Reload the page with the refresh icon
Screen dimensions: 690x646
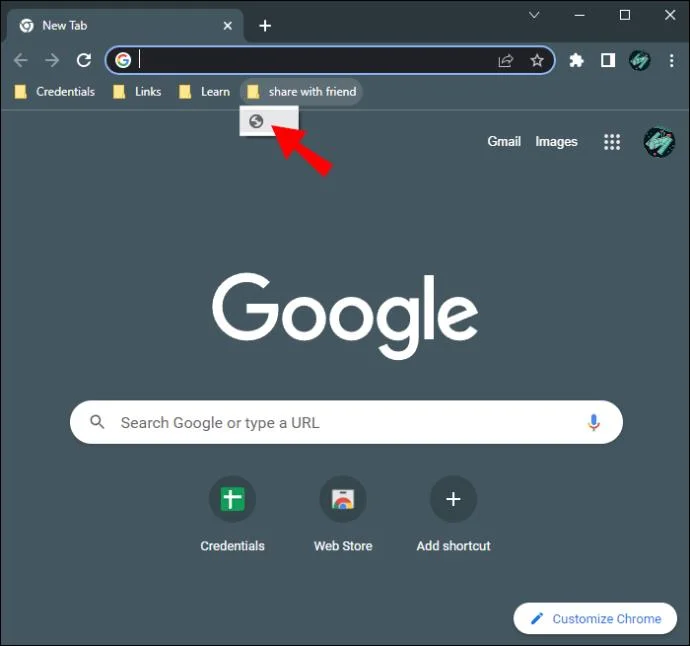click(84, 60)
